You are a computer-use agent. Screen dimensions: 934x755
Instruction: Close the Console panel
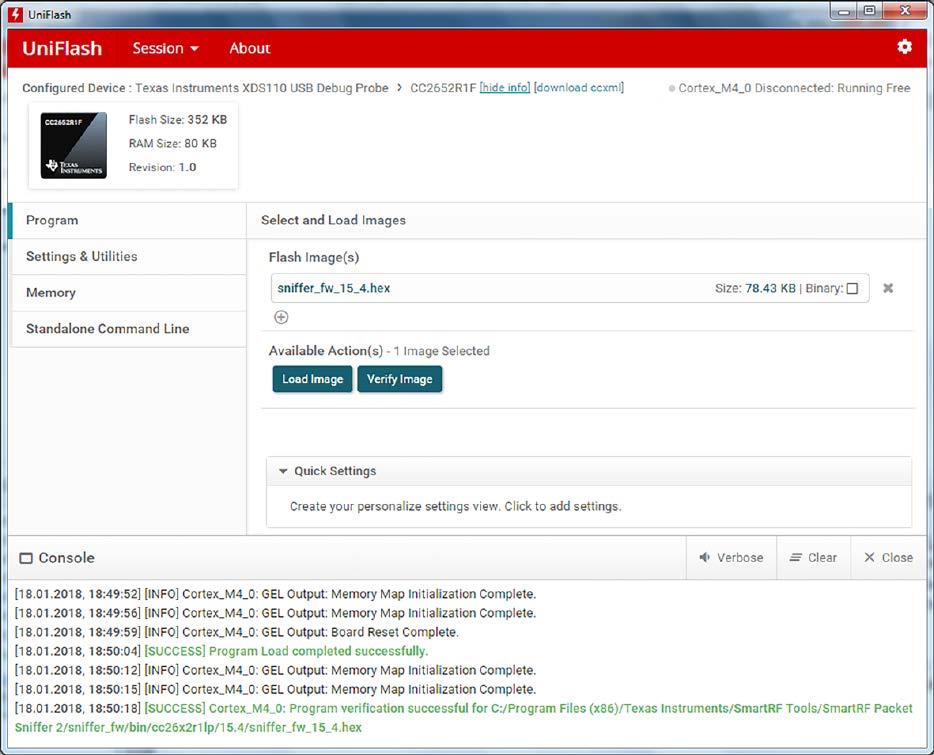pyautogui.click(x=889, y=558)
